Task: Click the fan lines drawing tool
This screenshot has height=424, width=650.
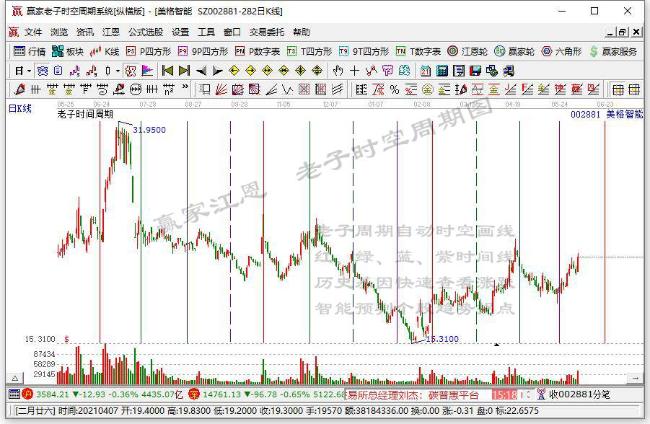Action: tap(221, 89)
